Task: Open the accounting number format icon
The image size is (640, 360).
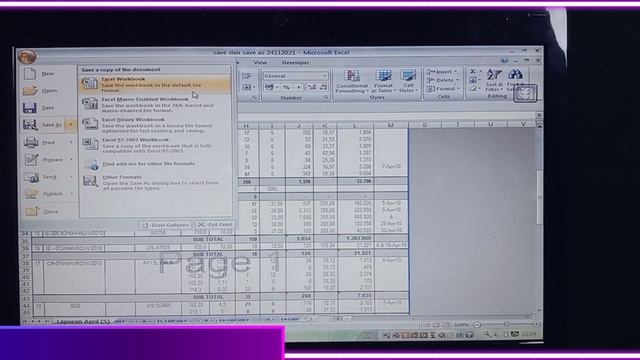Action: pyautogui.click(x=270, y=87)
